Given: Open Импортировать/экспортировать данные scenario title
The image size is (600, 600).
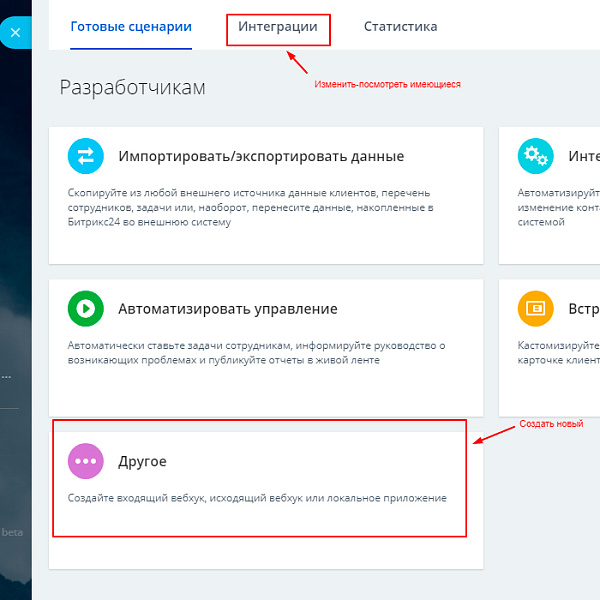Looking at the screenshot, I should [x=261, y=156].
